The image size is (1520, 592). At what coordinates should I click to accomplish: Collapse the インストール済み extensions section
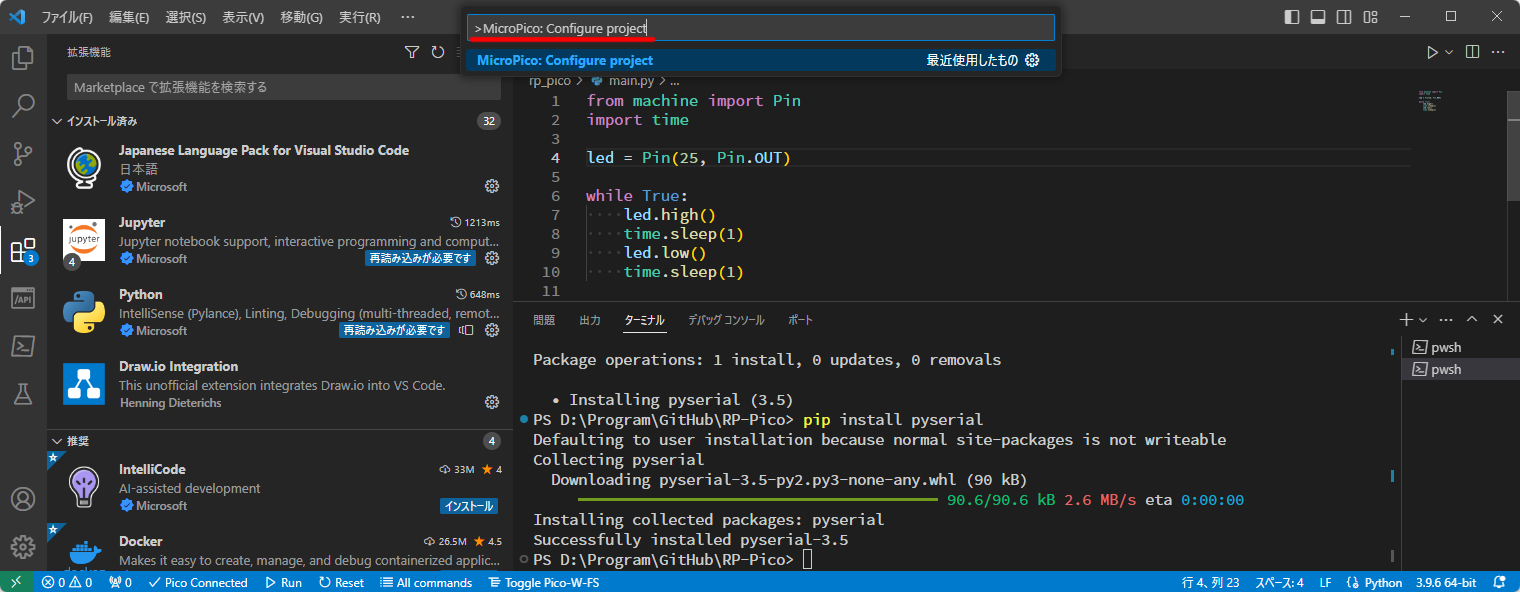click(57, 121)
